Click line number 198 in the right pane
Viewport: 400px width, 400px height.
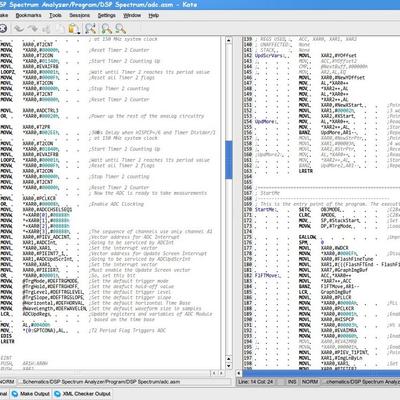coord(248,363)
